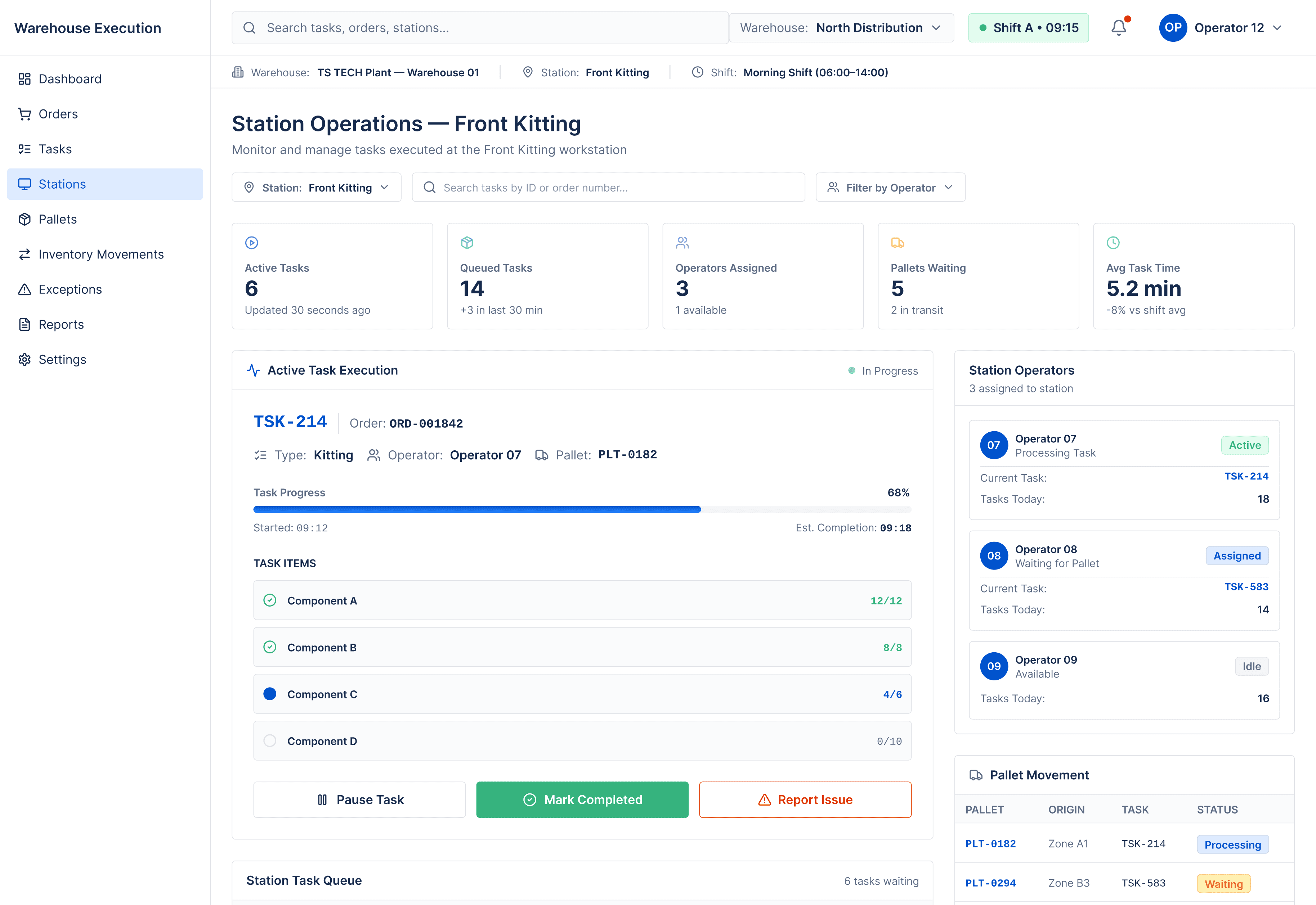Image resolution: width=1316 pixels, height=905 pixels.
Task: Open Settings via the gear icon
Action: pyautogui.click(x=25, y=360)
